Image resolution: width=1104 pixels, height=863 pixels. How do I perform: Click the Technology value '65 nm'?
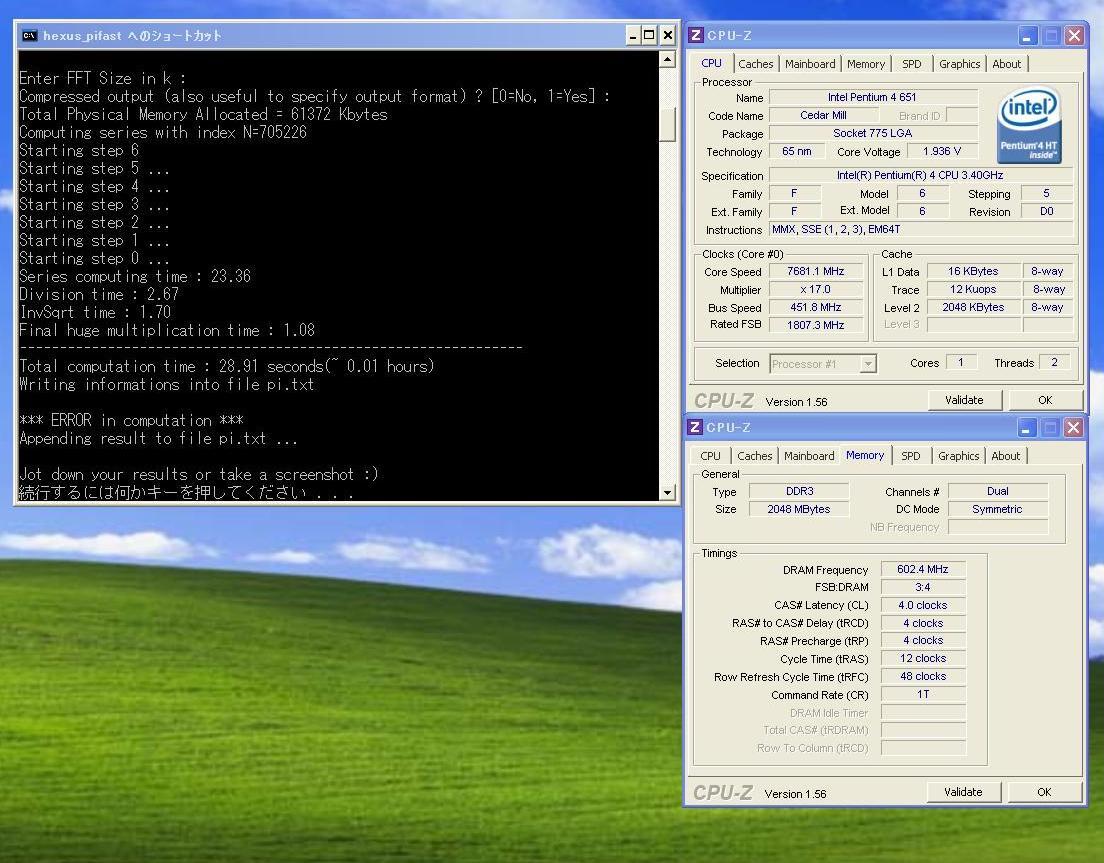point(796,151)
